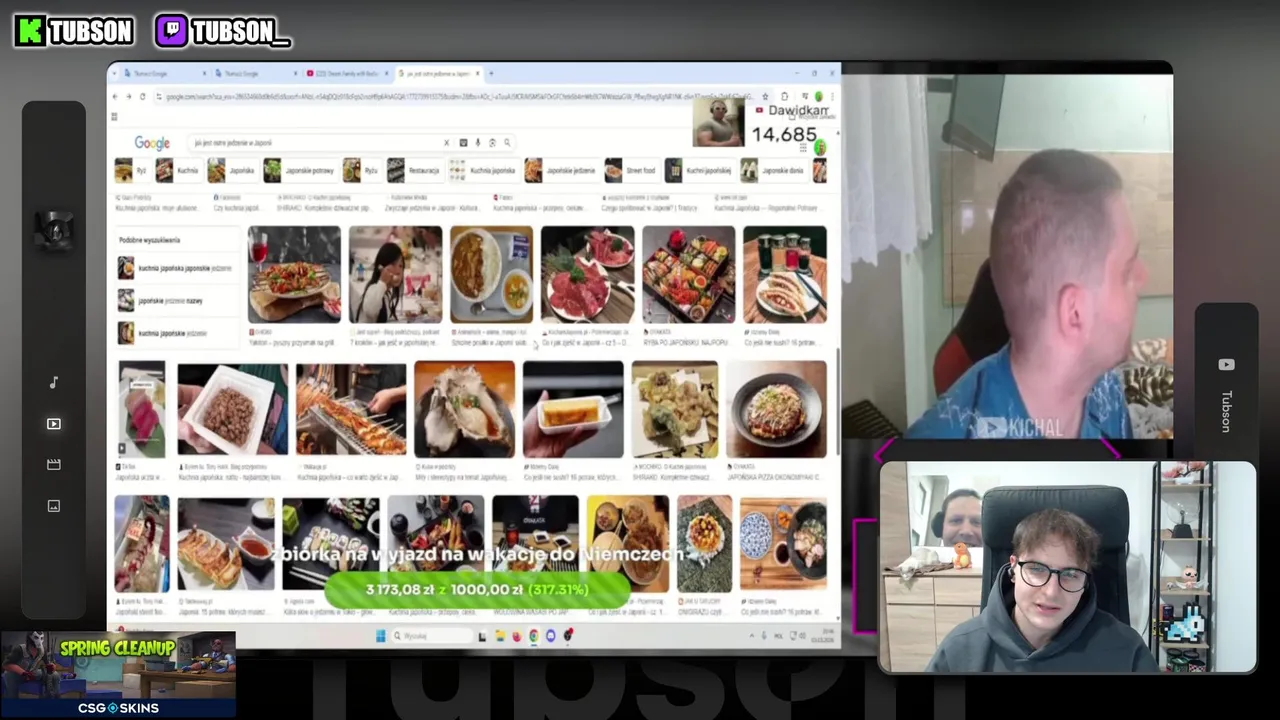1280x720 pixels.
Task: Click the Twitch logo beside TUBSON_
Action: tap(171, 31)
